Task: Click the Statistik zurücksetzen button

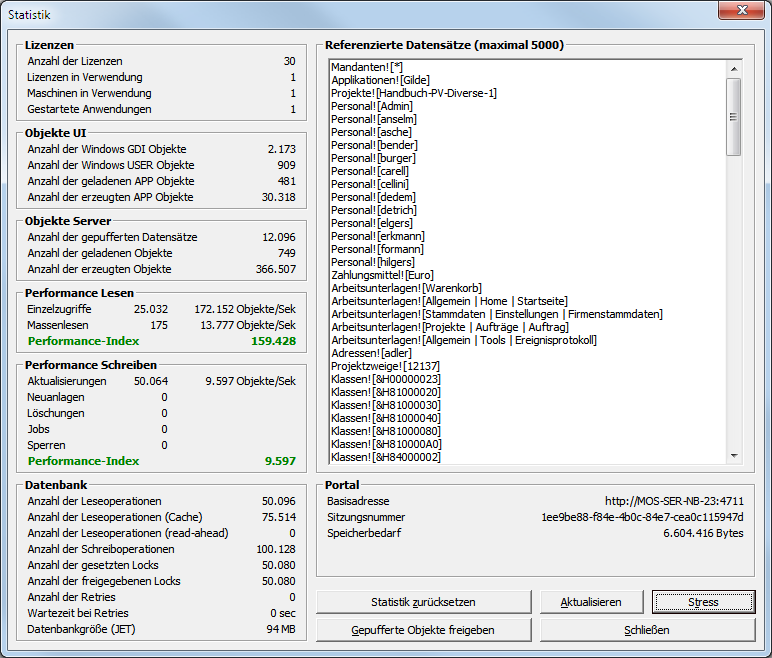Action: click(x=421, y=602)
